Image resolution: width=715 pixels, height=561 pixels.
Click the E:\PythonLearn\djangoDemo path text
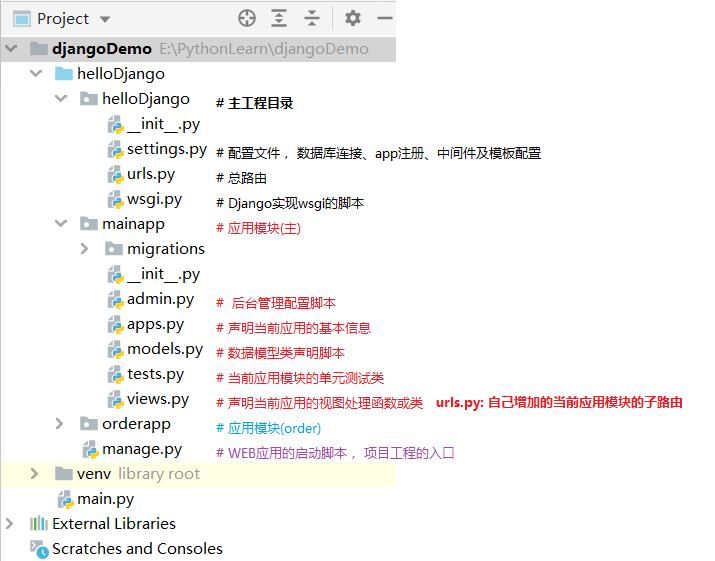pyautogui.click(x=264, y=49)
